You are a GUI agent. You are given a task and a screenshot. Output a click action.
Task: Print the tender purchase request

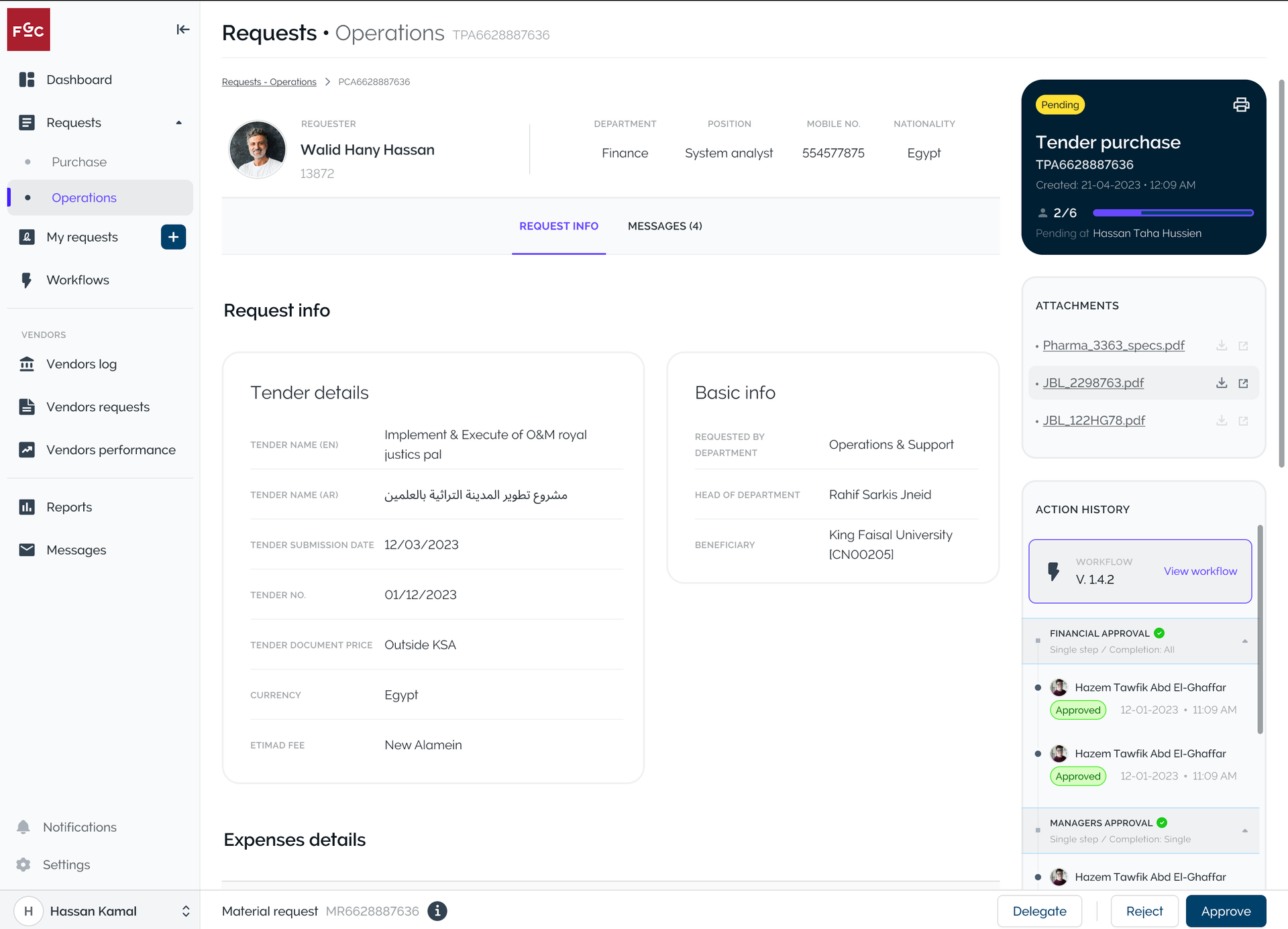1241,105
